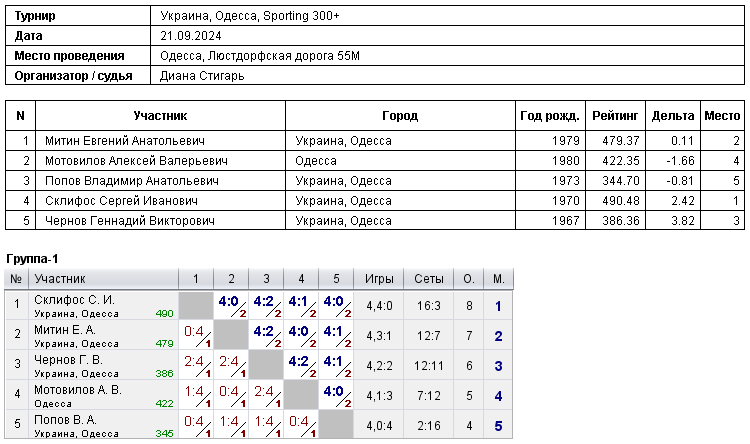Click green rating 422 beside Мотовилов
The image size is (750, 444).
[164, 404]
